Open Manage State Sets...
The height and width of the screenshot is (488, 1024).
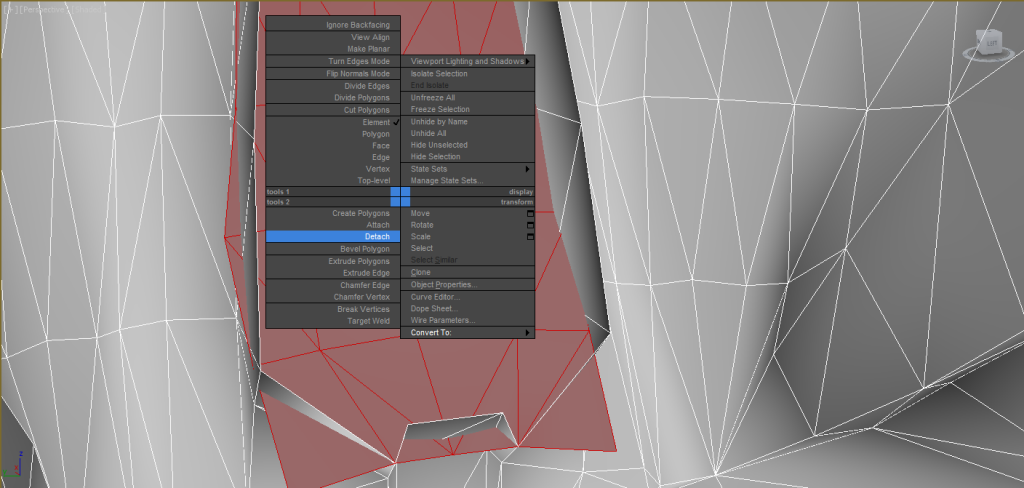coord(468,181)
